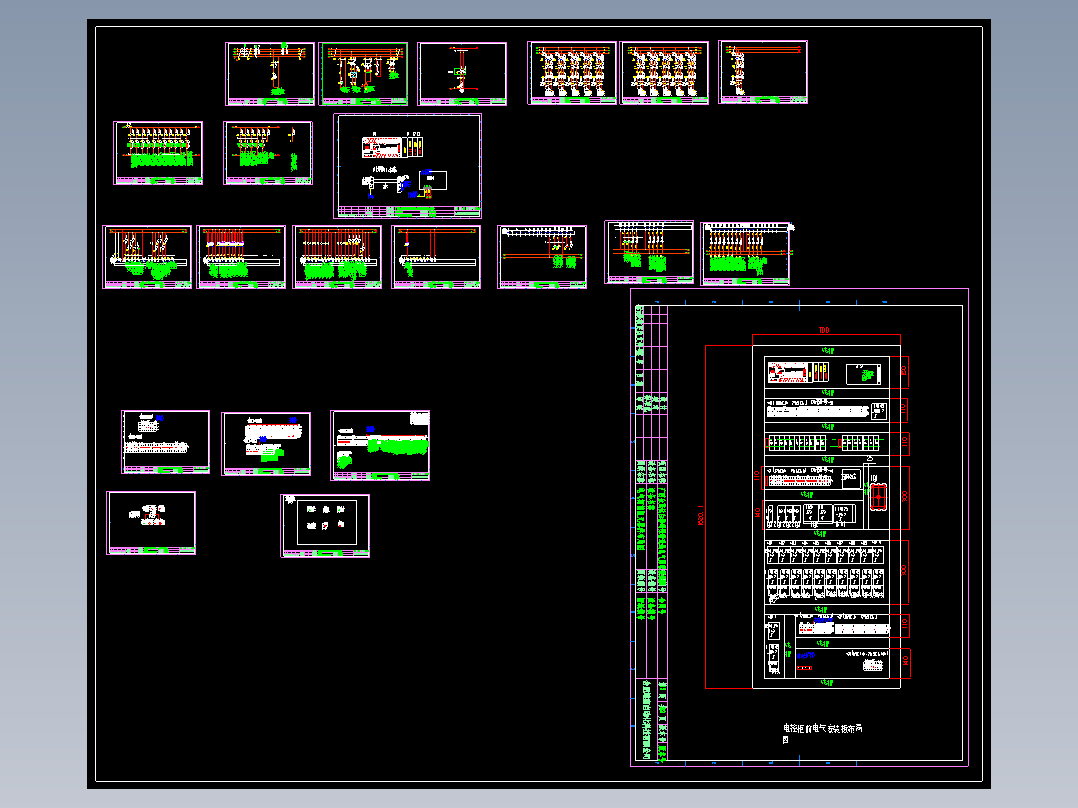Viewport: 1078px width, 808px height.
Task: Click the blue label in cabinet's lowest compartment
Action: pos(805,655)
